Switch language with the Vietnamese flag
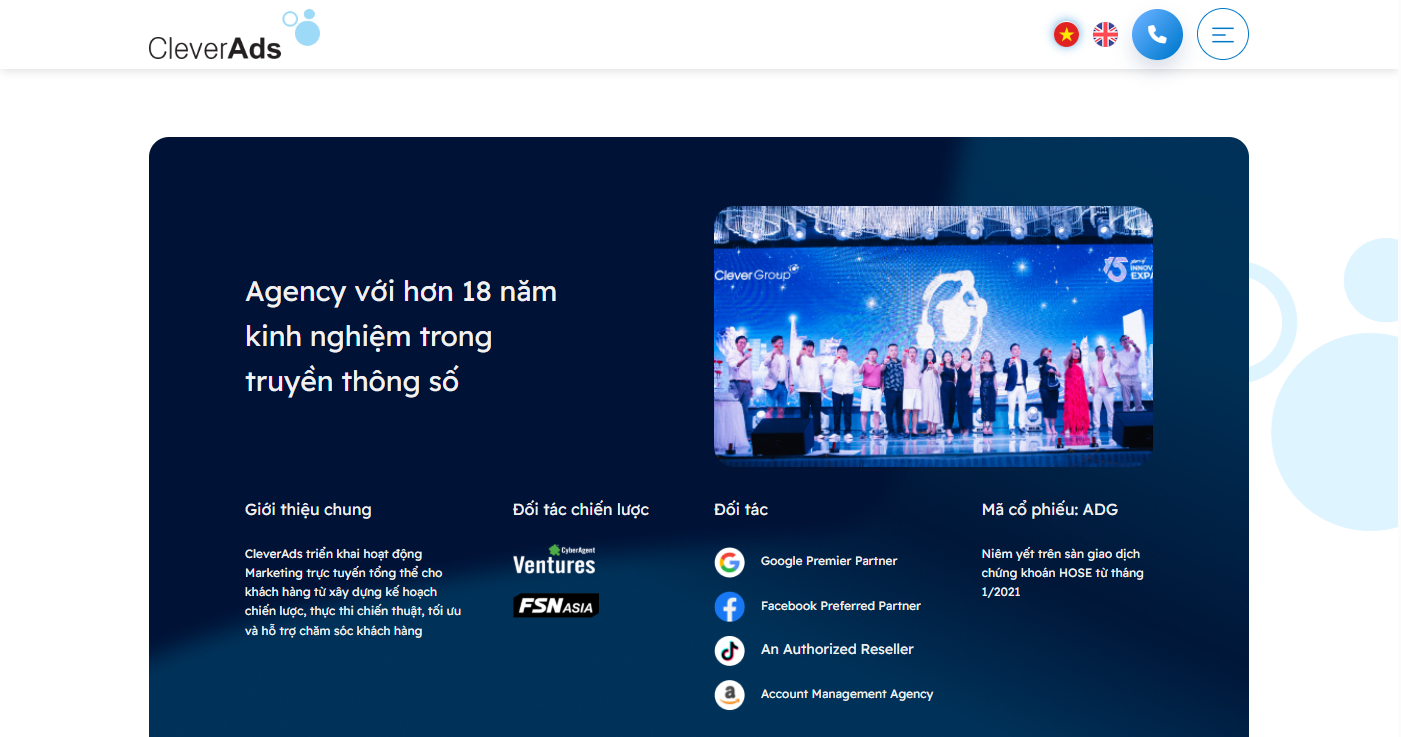The width and height of the screenshot is (1401, 737). [1067, 35]
